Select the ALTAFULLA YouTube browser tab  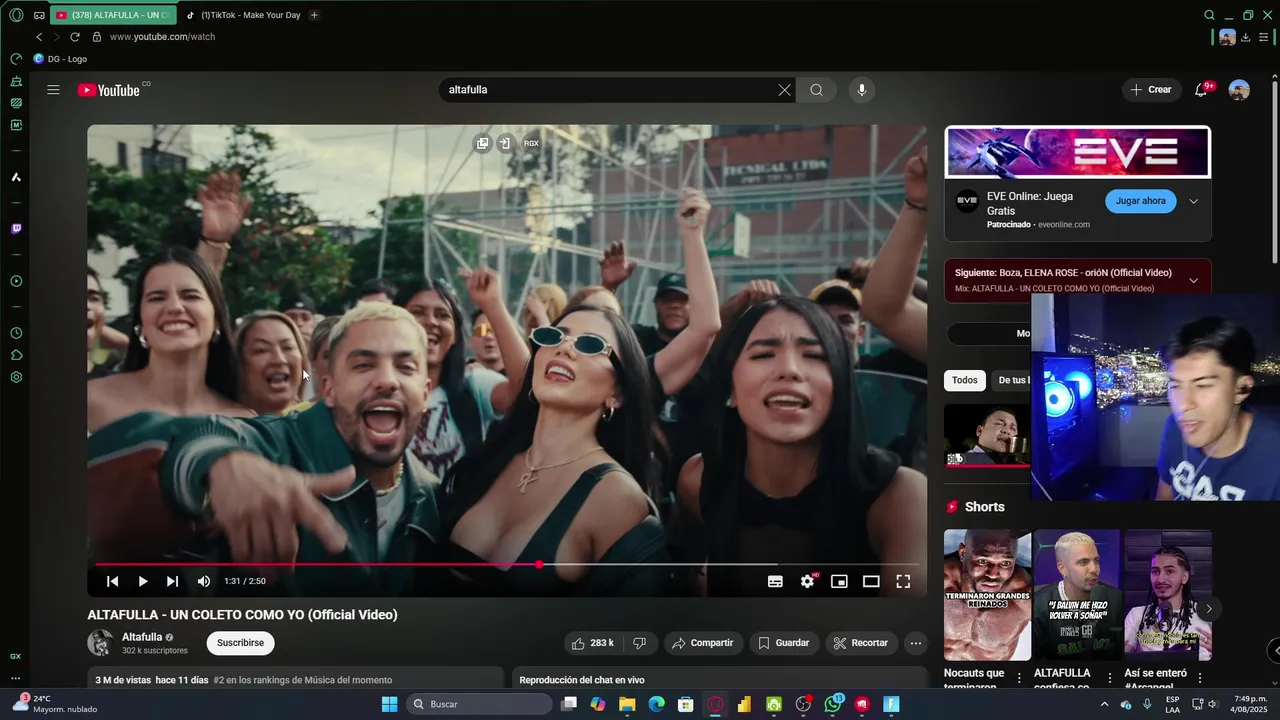(113, 15)
